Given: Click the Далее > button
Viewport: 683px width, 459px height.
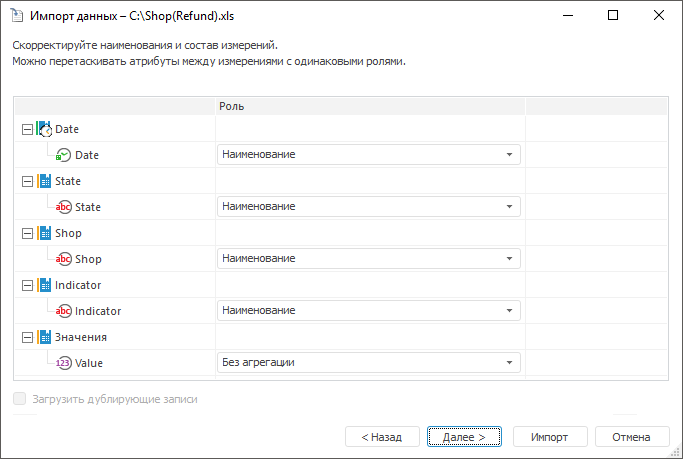Looking at the screenshot, I should tap(463, 437).
